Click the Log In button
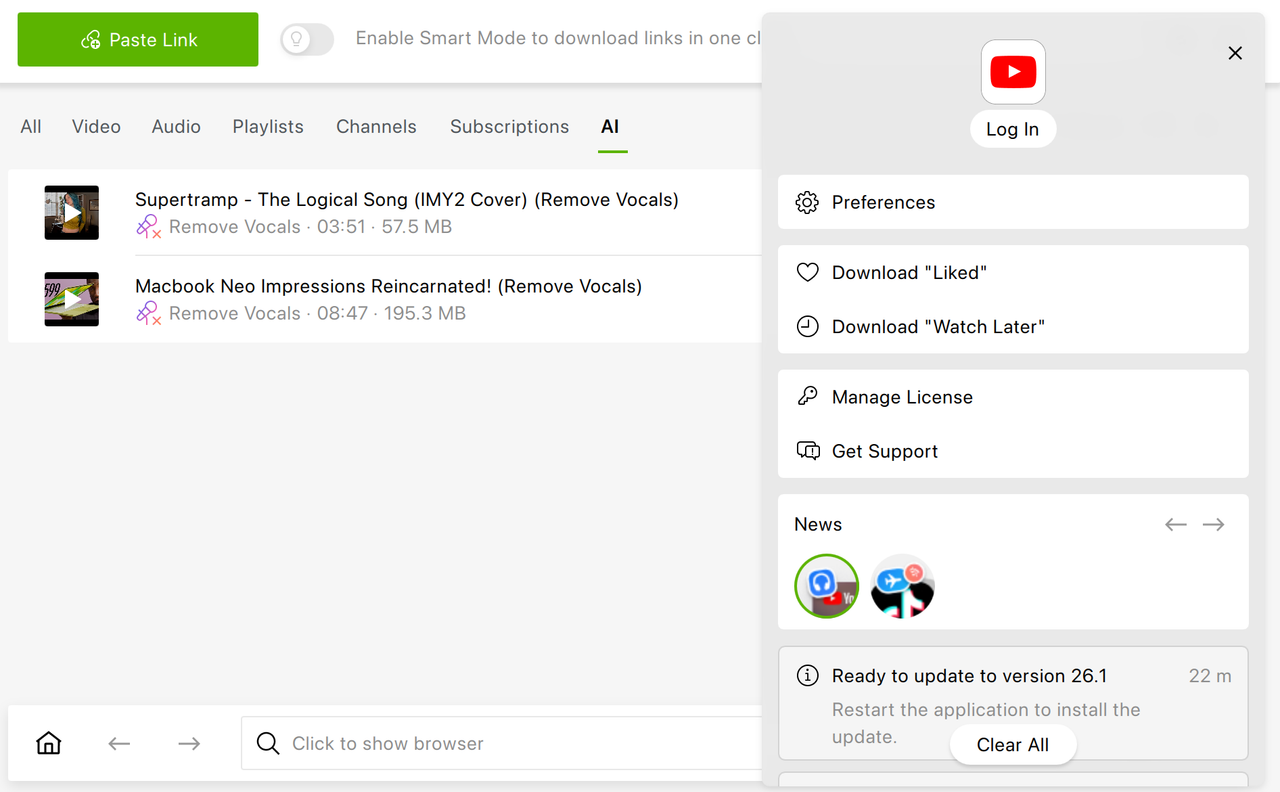The height and width of the screenshot is (792, 1280). click(1013, 129)
